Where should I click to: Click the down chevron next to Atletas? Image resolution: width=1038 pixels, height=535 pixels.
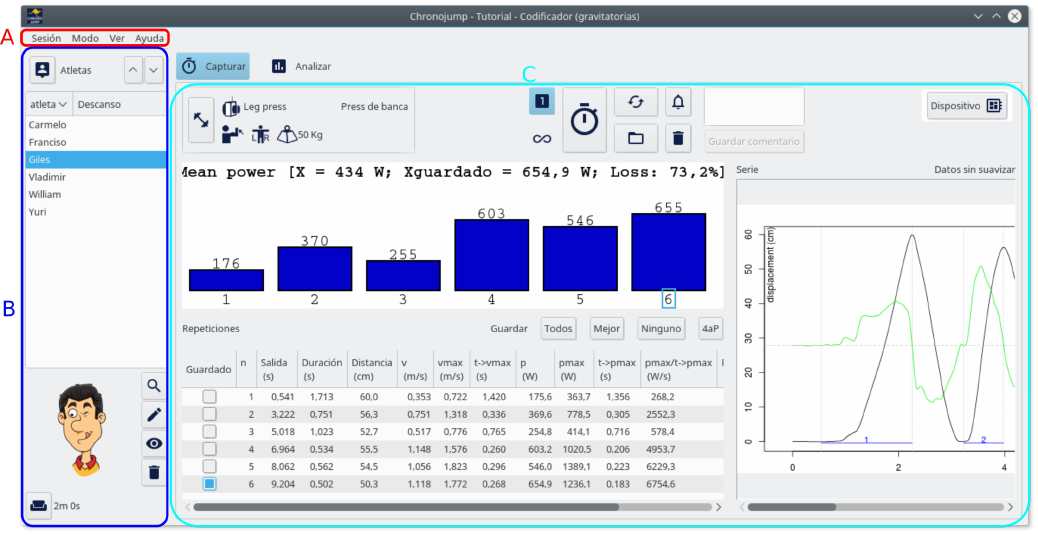coord(153,70)
